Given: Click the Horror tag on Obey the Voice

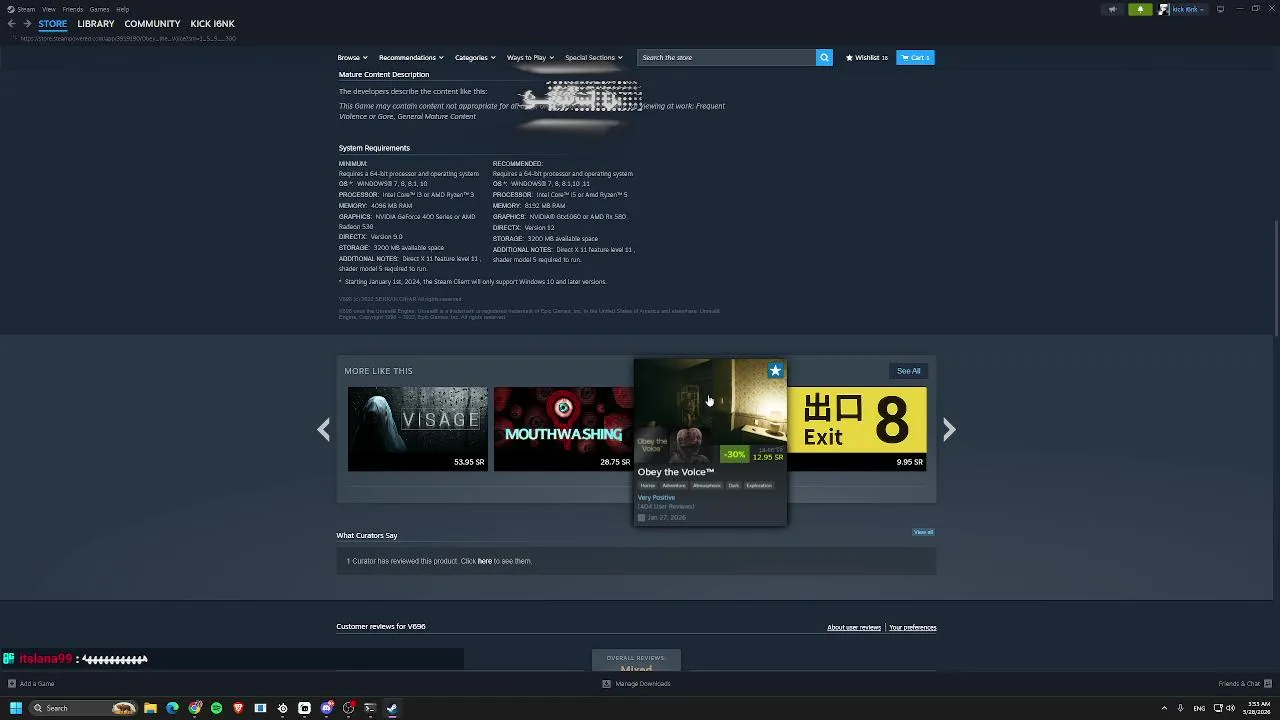Looking at the screenshot, I should (x=648, y=486).
